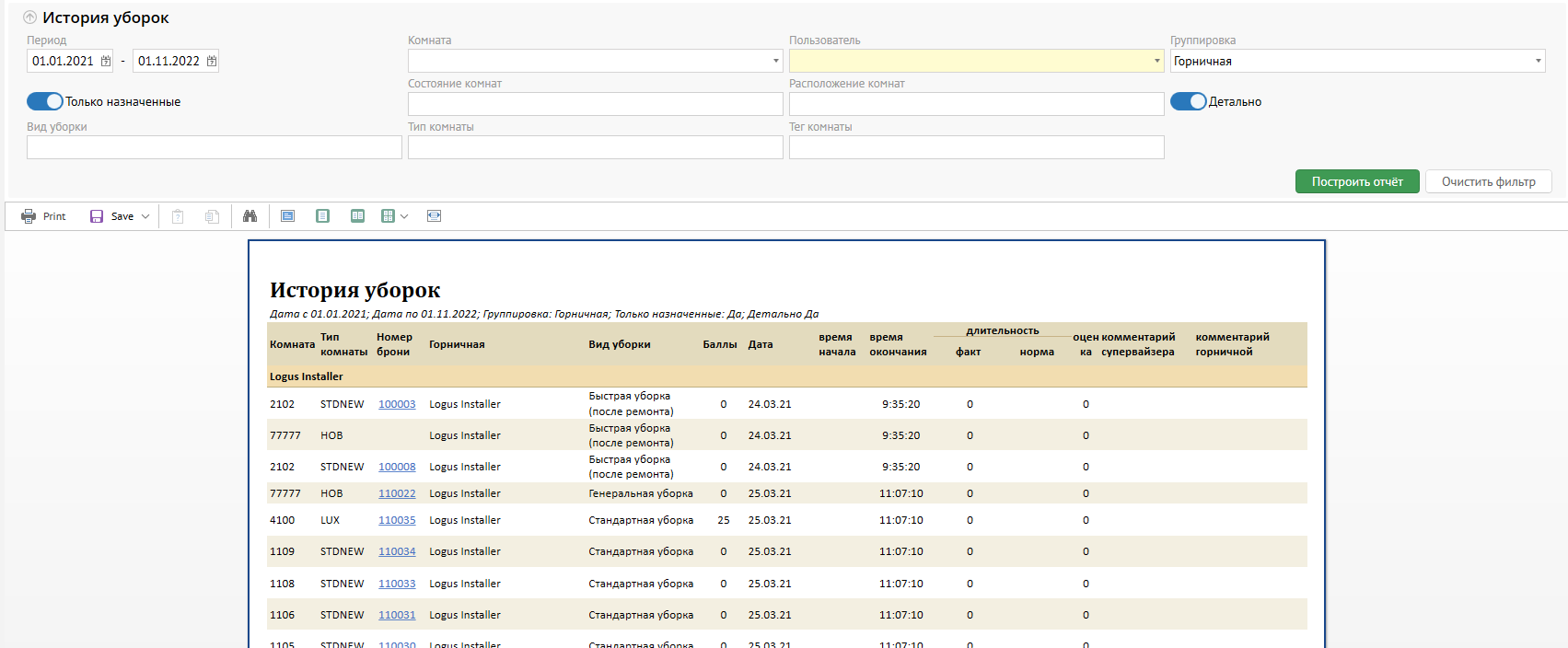Expand the Комната dropdown
Screen dimensions: 1568x648
point(775,62)
